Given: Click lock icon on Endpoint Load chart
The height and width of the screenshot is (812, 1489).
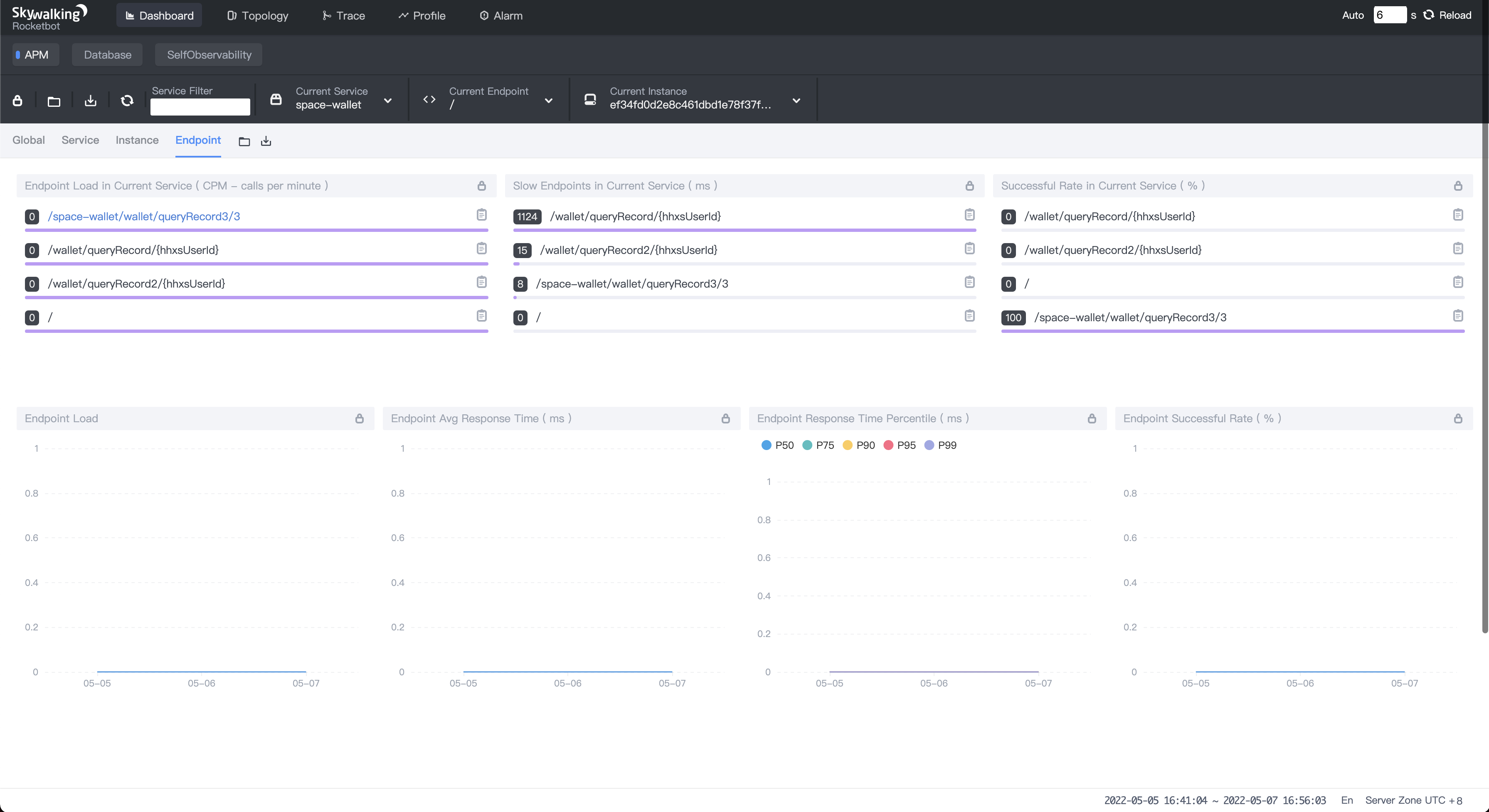Looking at the screenshot, I should pyautogui.click(x=360, y=418).
